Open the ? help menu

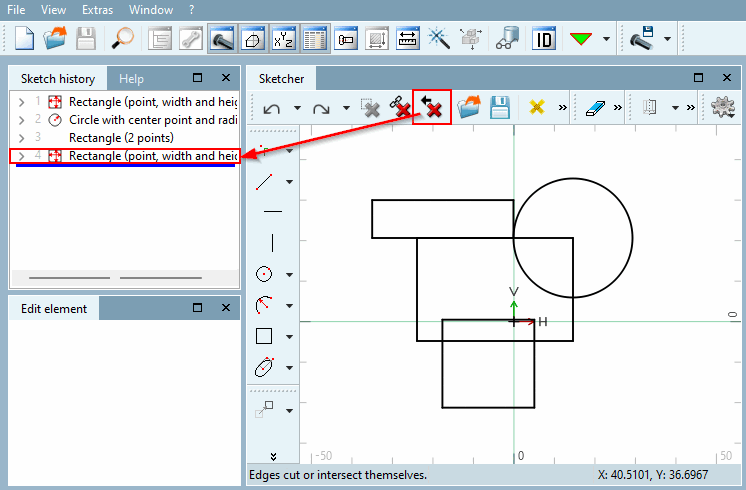(191, 10)
